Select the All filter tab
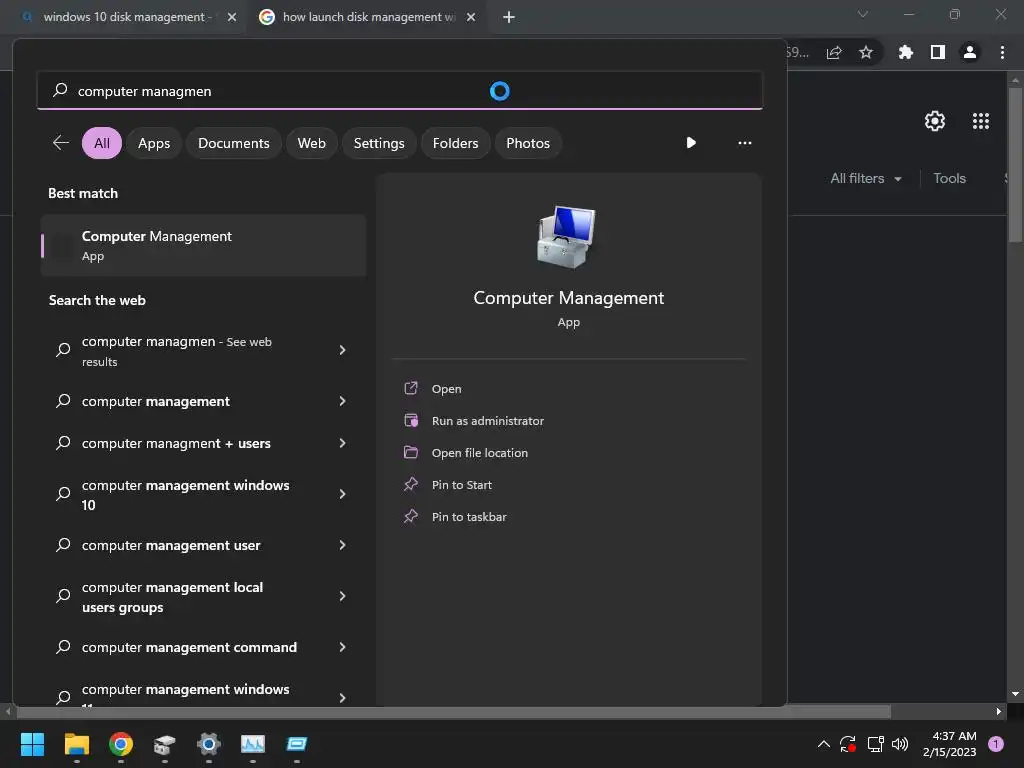 pos(102,143)
